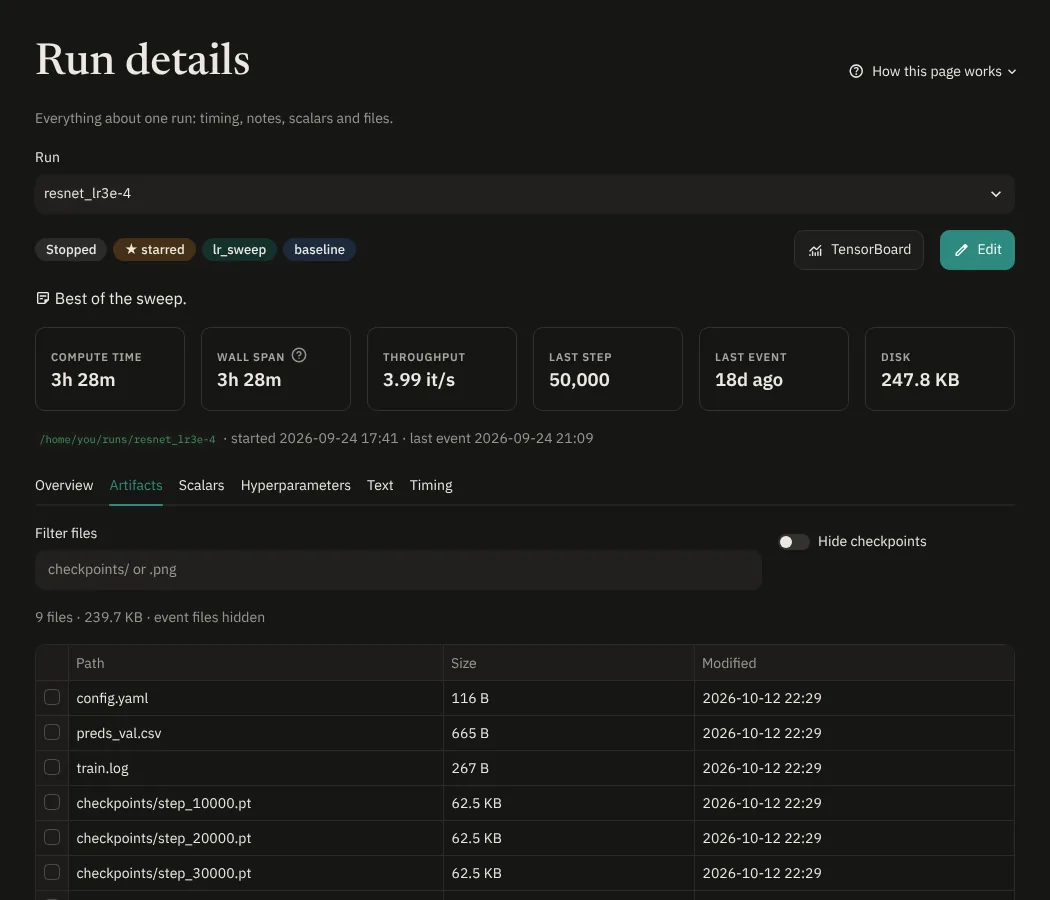Click the Last Event value 18d ago
Viewport: 1050px width, 900px height.
pos(749,380)
